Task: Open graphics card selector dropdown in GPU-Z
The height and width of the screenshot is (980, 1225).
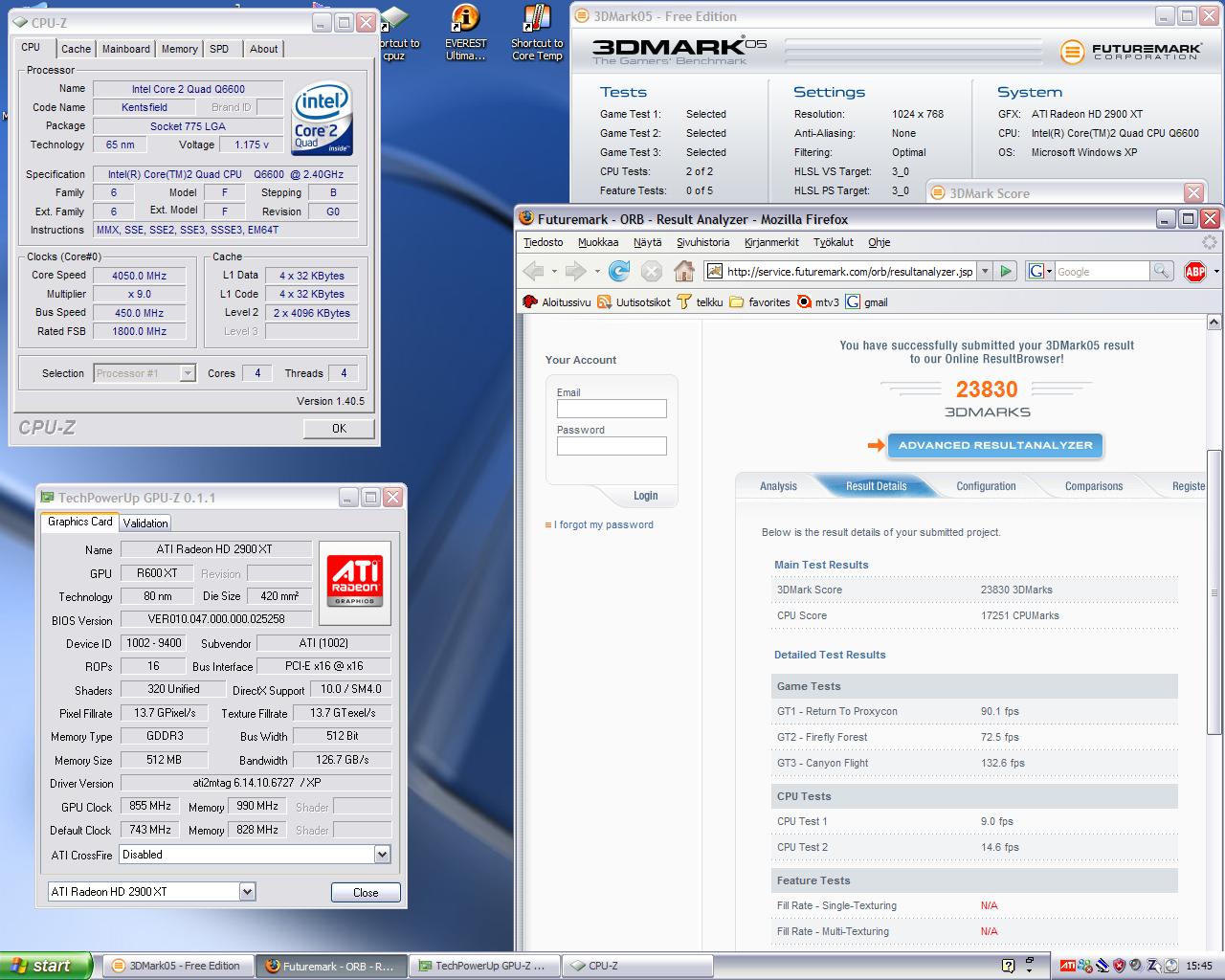Action: (x=247, y=892)
